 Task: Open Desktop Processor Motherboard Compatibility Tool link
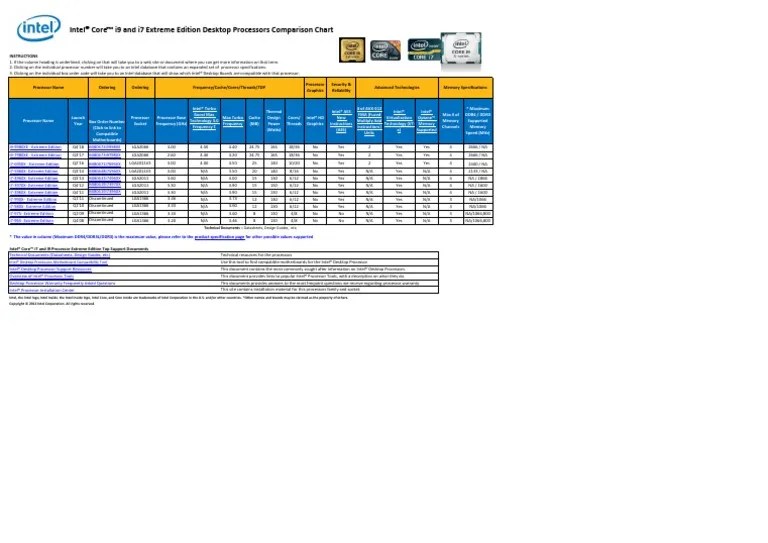pyautogui.click(x=58, y=262)
